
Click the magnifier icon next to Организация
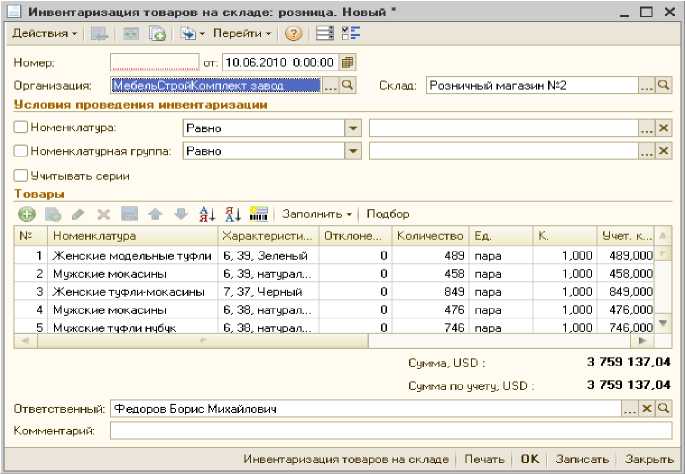click(x=348, y=86)
